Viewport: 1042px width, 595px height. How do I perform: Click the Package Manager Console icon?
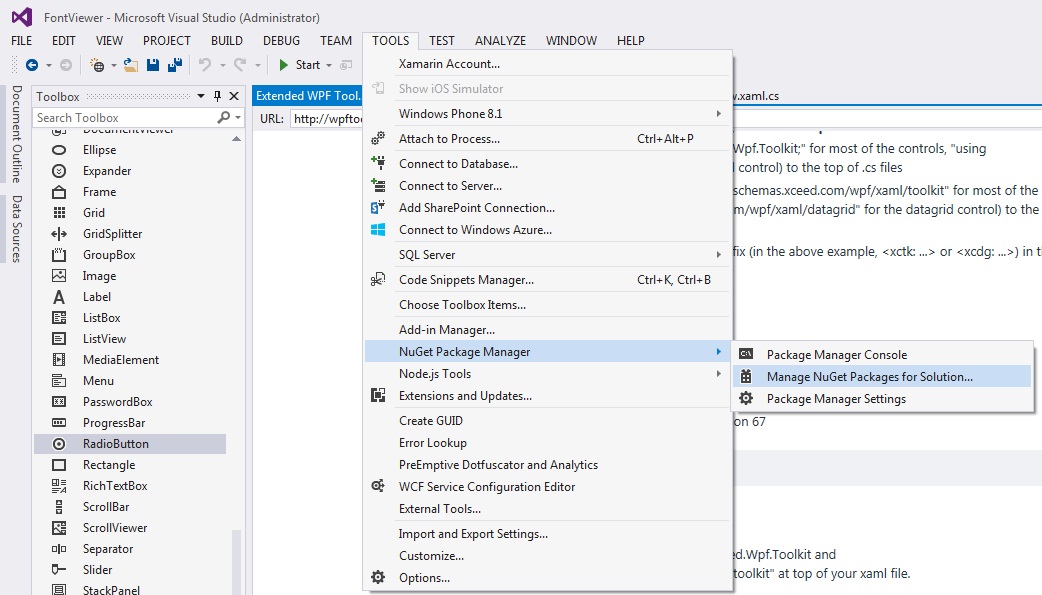pos(746,354)
